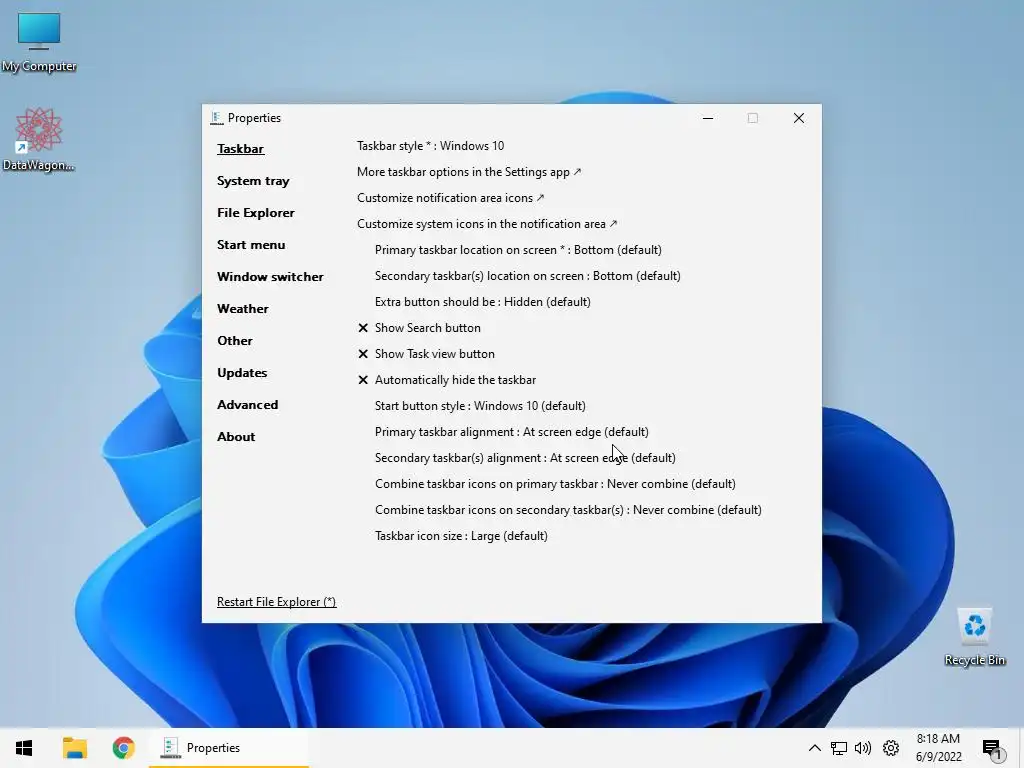Screen dimensions: 1024x768
Task: Open the Updates section
Action: point(242,373)
